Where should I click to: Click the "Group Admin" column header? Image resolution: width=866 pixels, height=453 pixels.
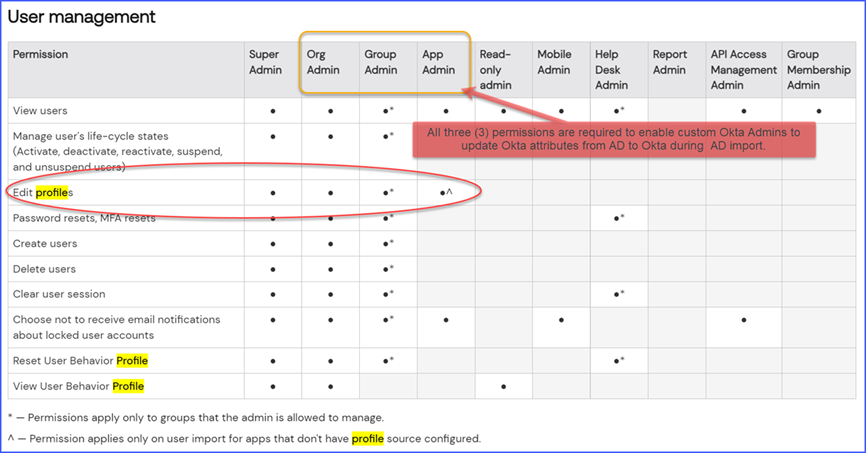[381, 62]
